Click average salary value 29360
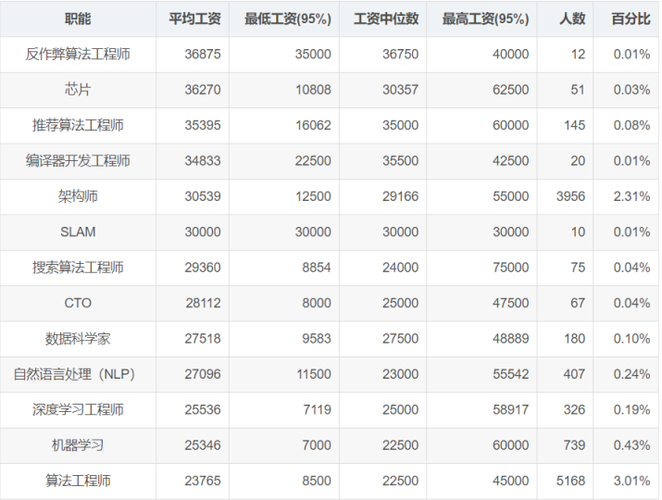The height and width of the screenshot is (500, 662). [x=203, y=267]
